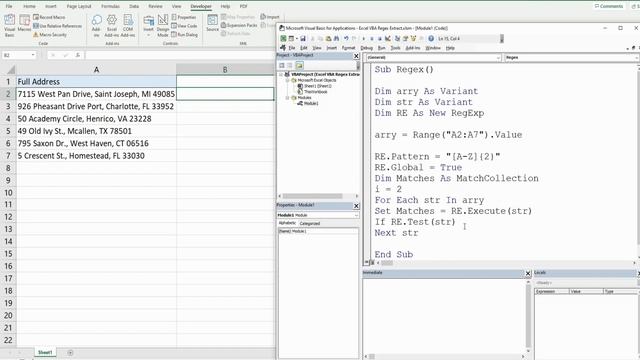Click View Code icon in Project pane

(x=282, y=65)
